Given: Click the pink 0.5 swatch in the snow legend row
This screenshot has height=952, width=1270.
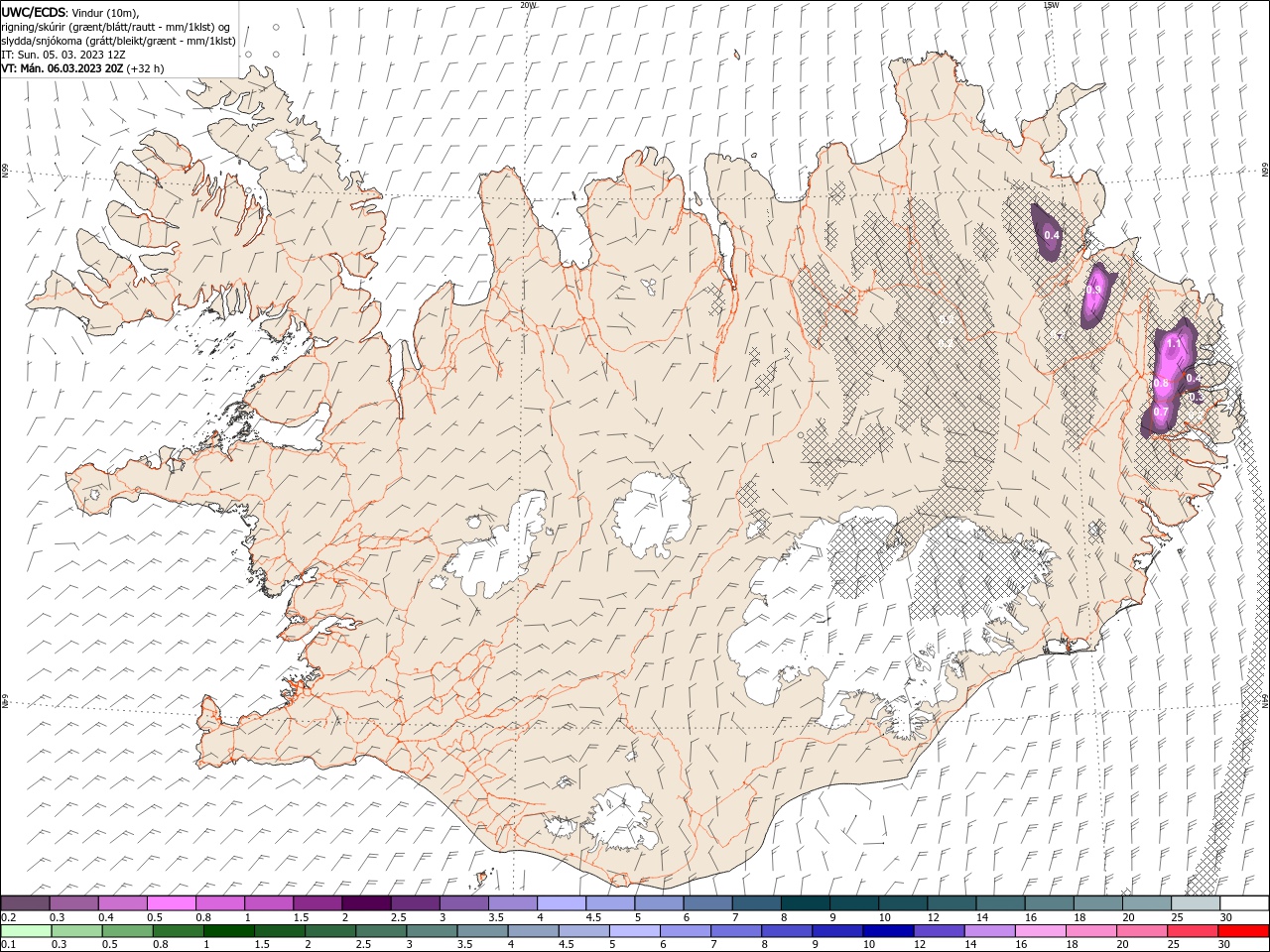Looking at the screenshot, I should 172,903.
